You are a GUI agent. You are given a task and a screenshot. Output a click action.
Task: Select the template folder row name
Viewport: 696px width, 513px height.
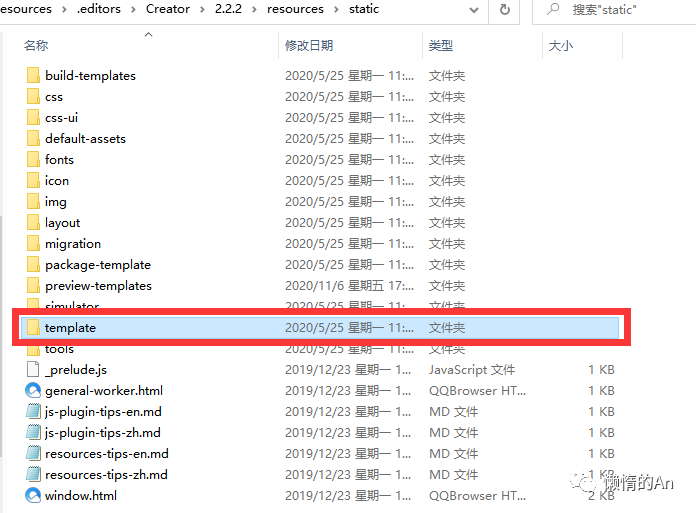point(70,328)
